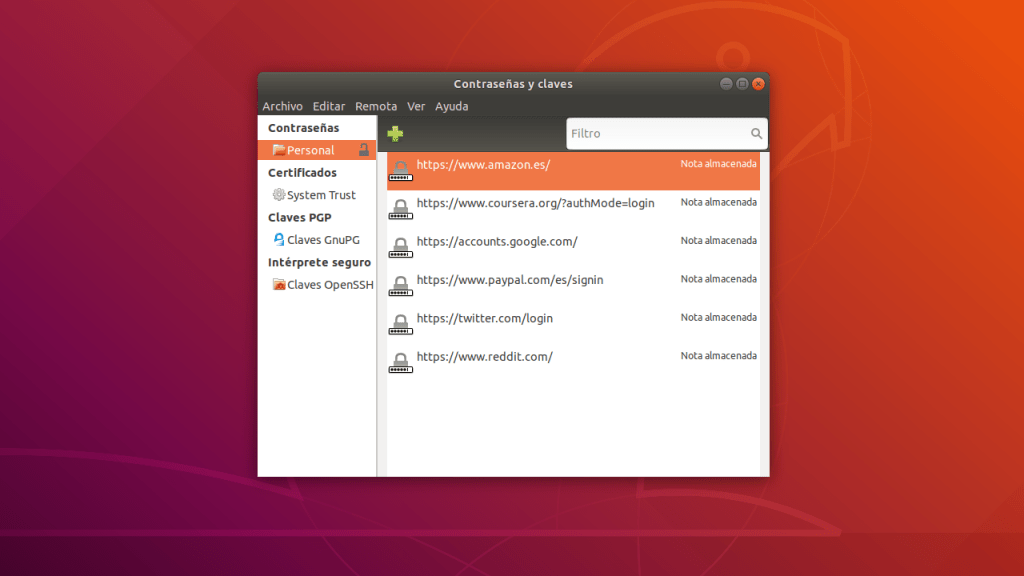Open the Remota menu
Image resolution: width=1024 pixels, height=576 pixels.
376,106
